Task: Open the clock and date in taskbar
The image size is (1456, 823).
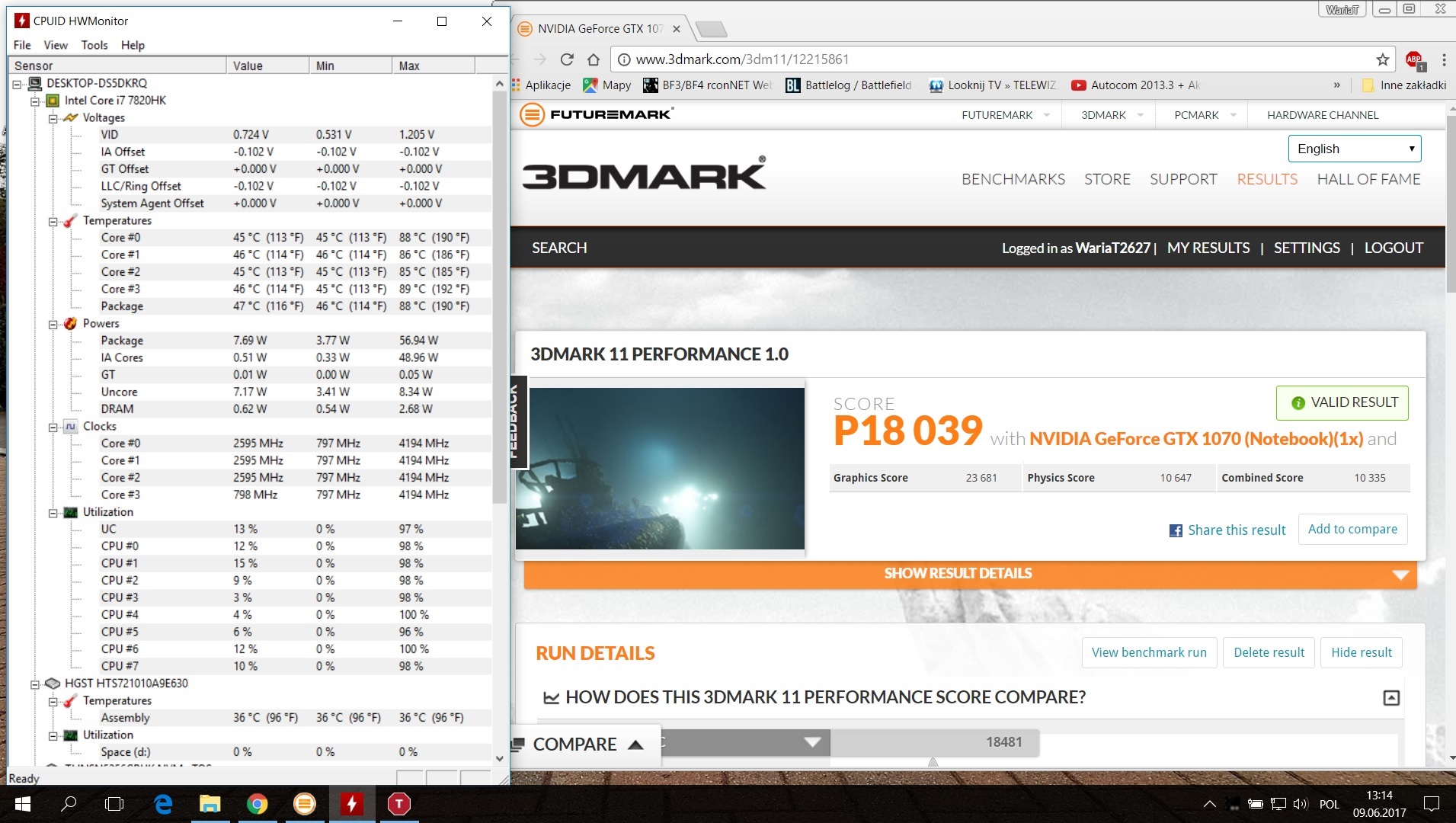Action: pyautogui.click(x=1379, y=804)
